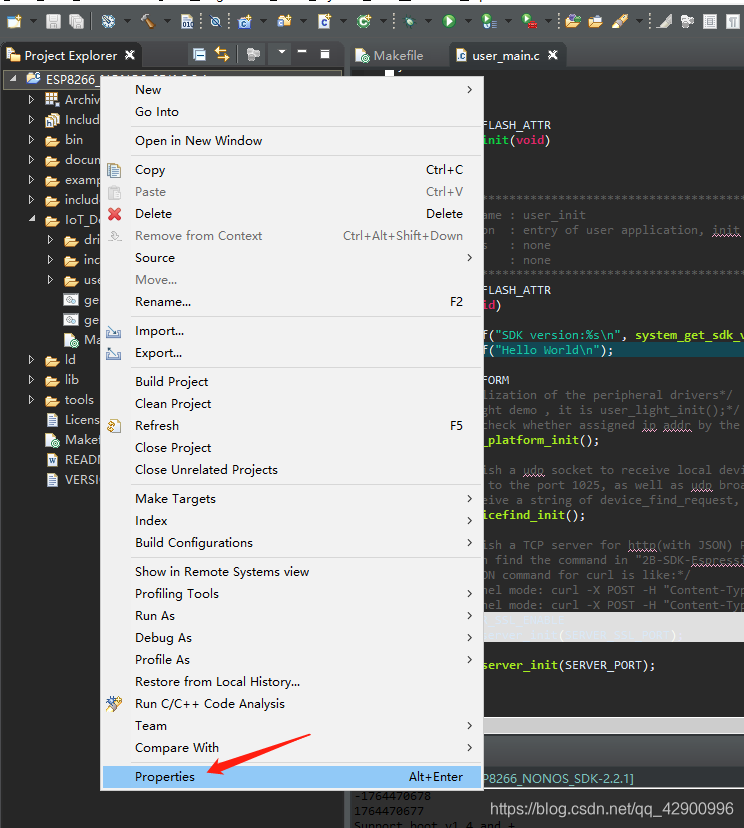The image size is (744, 828).
Task: Click the "Hello World\n" line in the editor
Action: pos(613,350)
